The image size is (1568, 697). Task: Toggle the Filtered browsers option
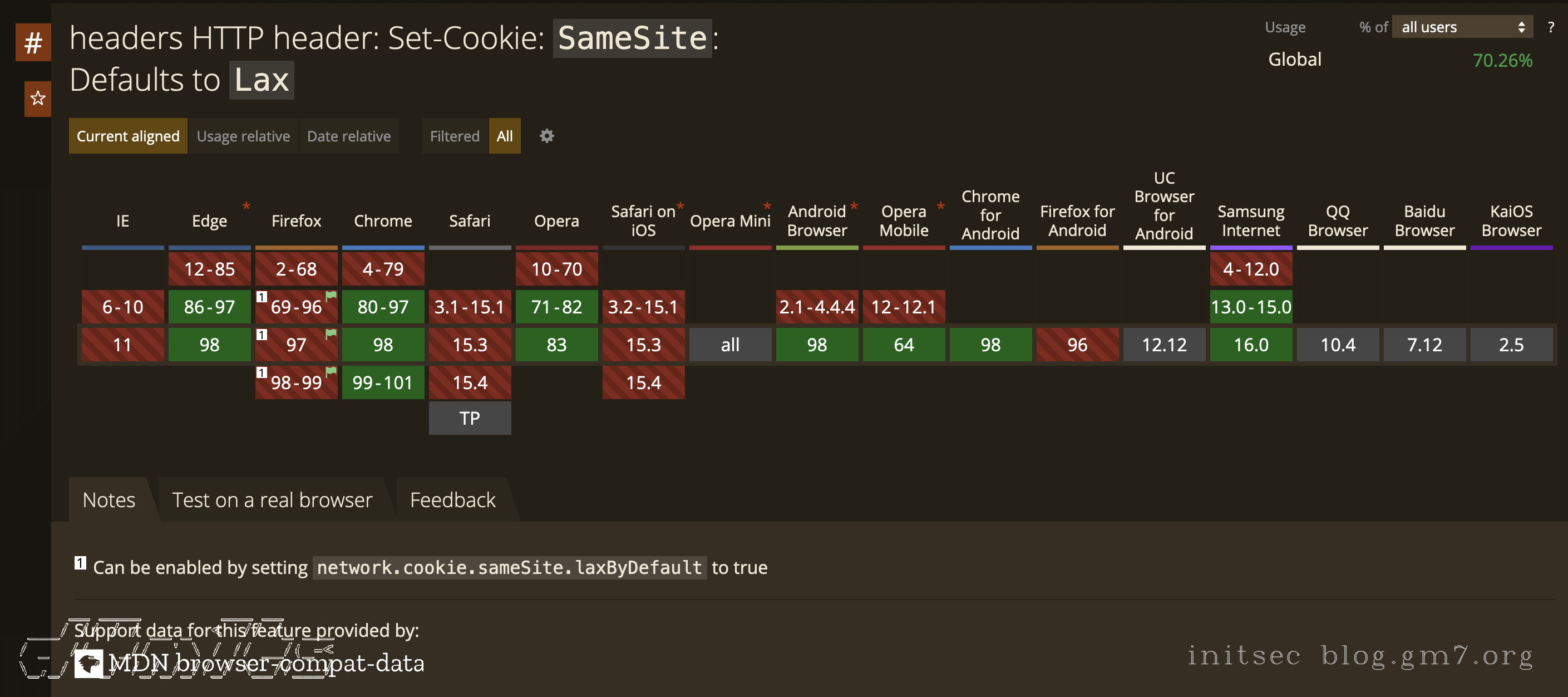454,136
